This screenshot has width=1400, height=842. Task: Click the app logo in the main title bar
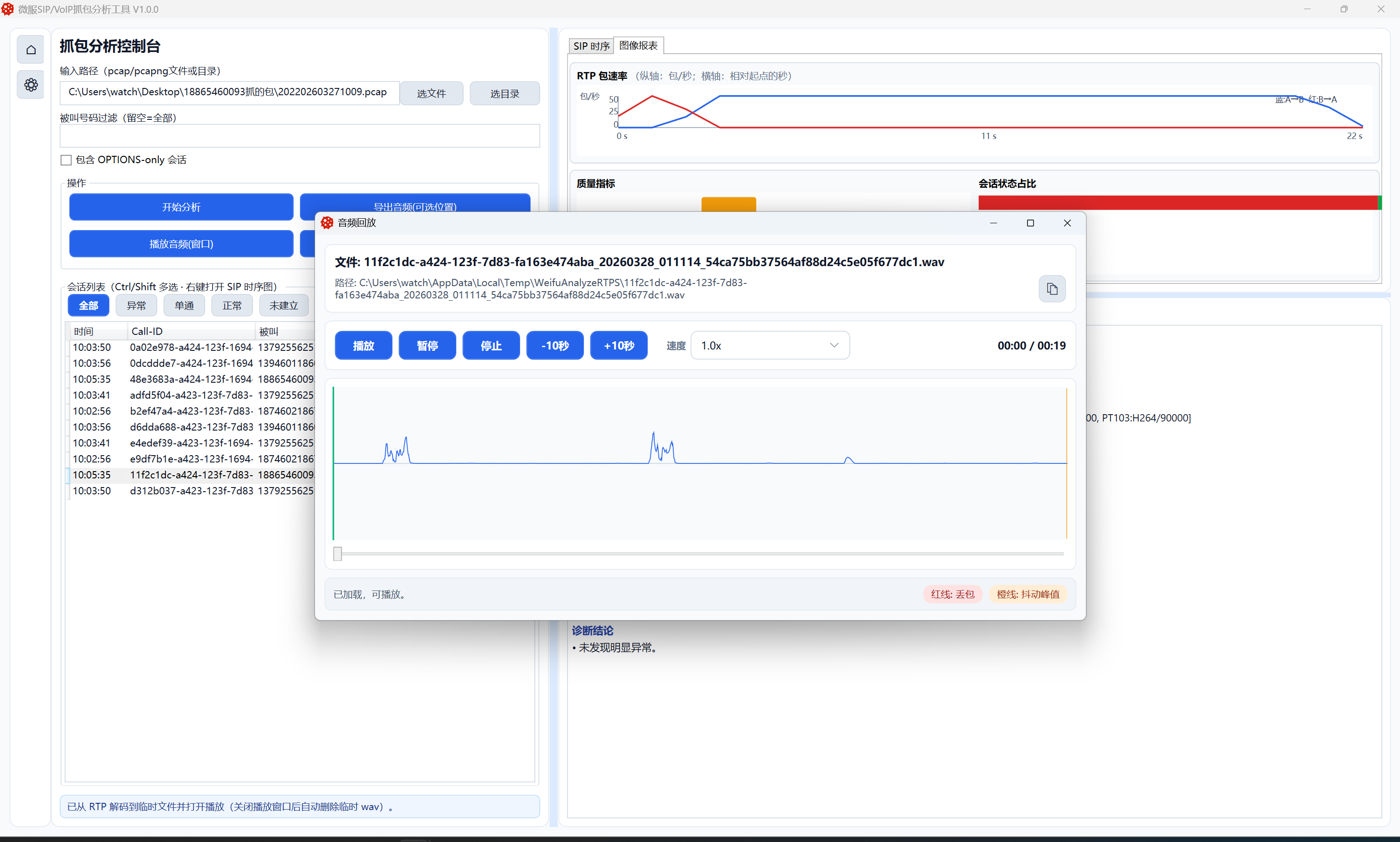point(8,9)
